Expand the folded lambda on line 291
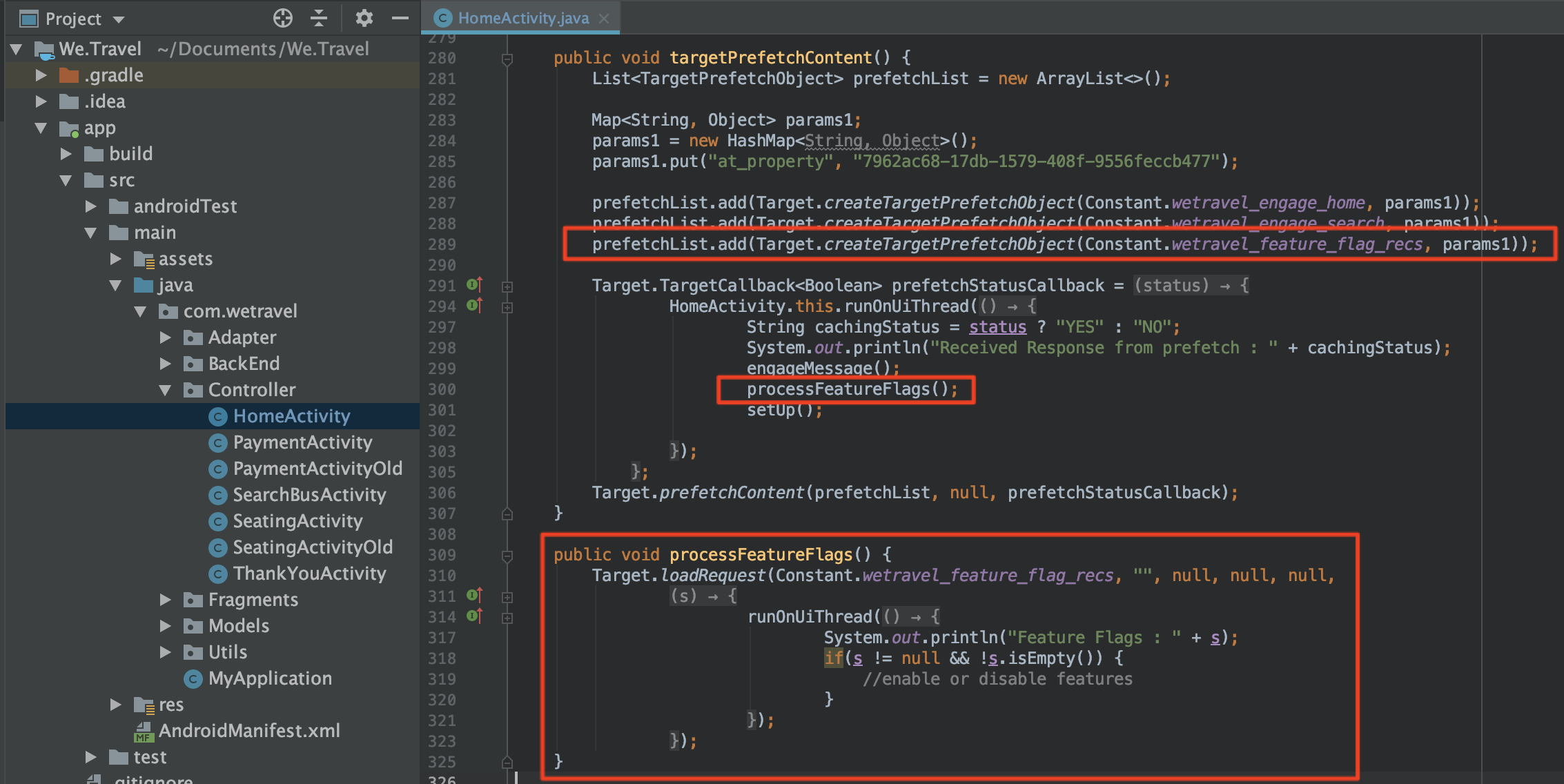The height and width of the screenshot is (784, 1564). click(507, 286)
